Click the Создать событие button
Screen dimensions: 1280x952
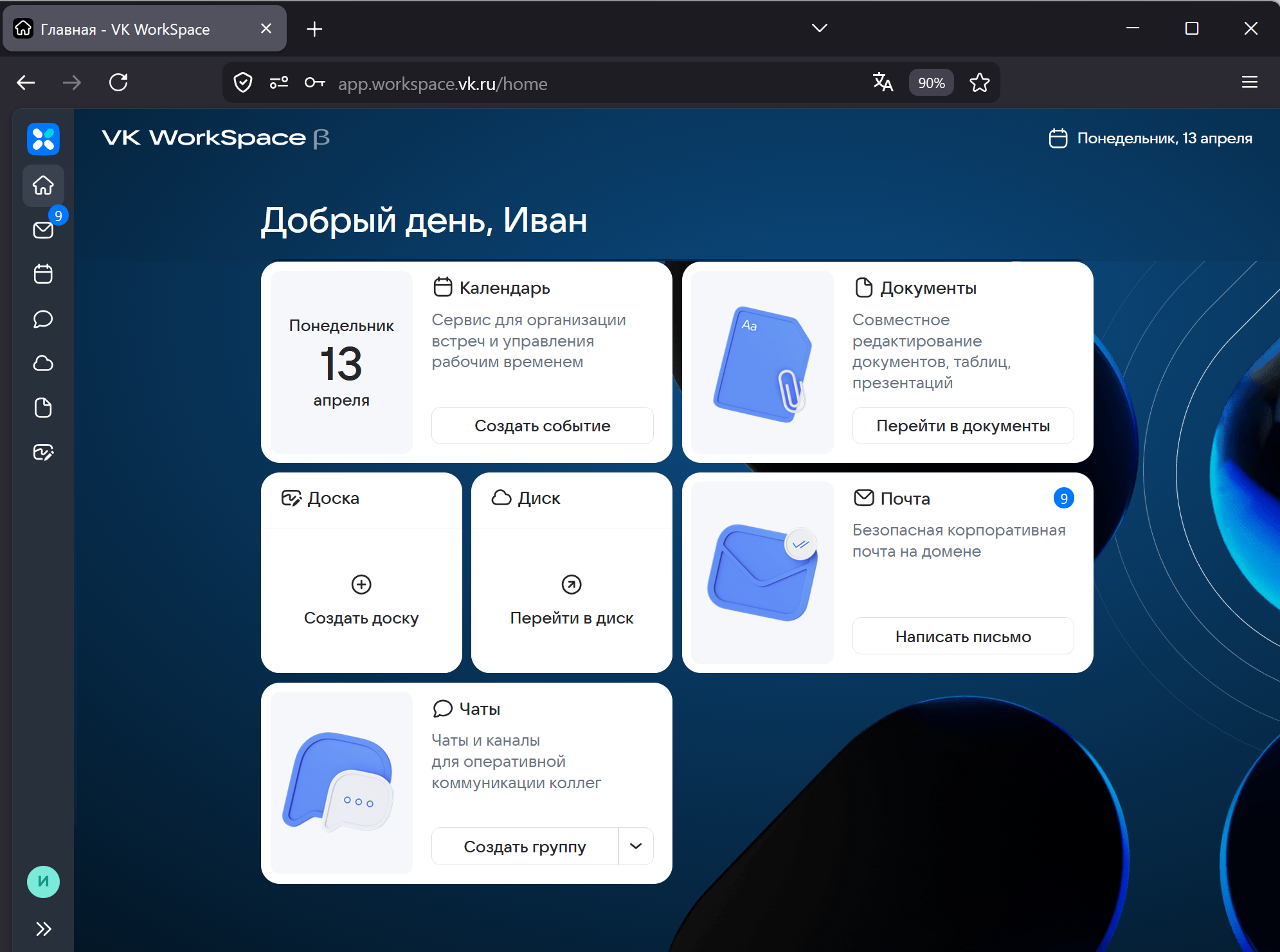[x=542, y=426]
